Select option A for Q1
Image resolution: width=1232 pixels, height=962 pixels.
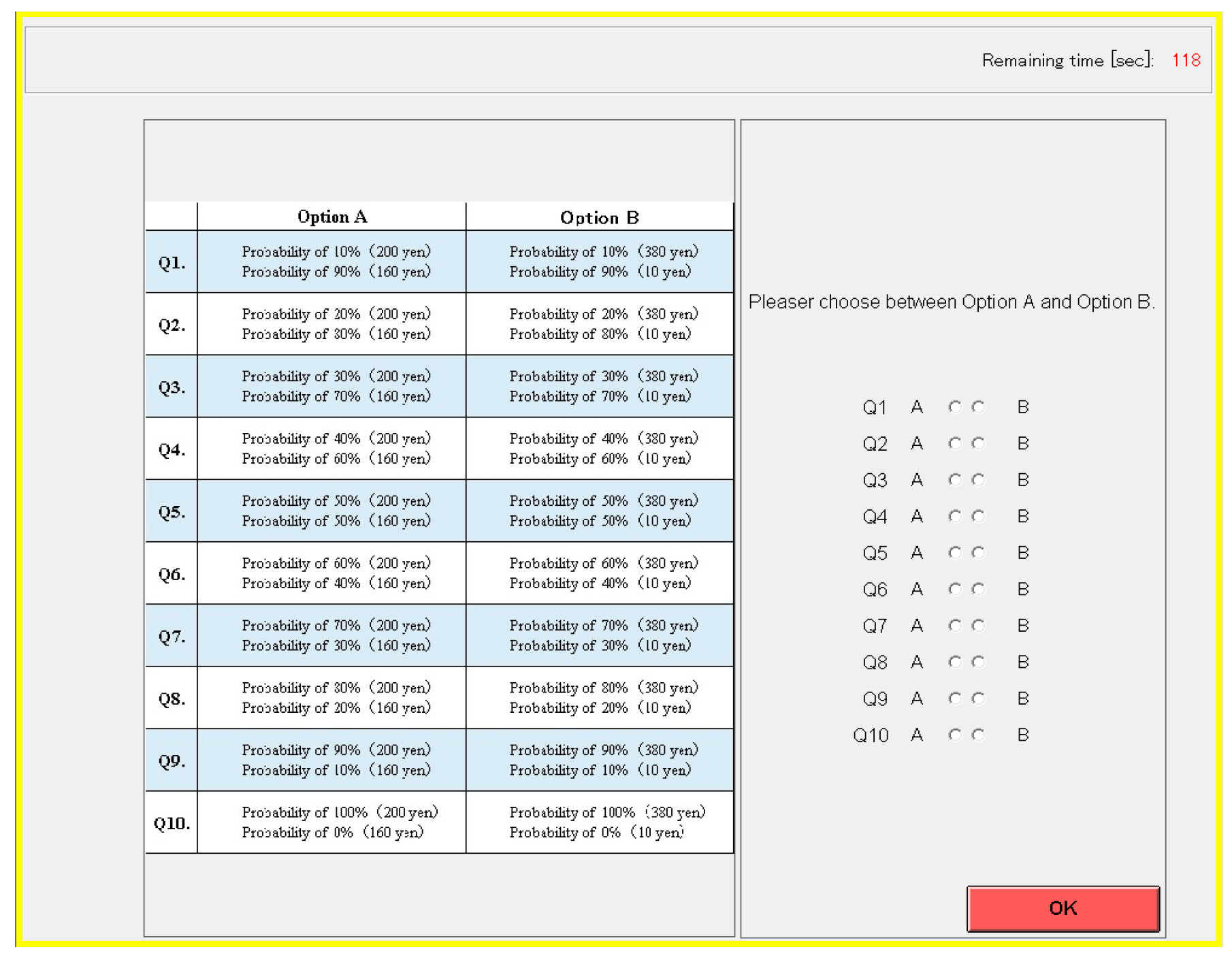[955, 407]
